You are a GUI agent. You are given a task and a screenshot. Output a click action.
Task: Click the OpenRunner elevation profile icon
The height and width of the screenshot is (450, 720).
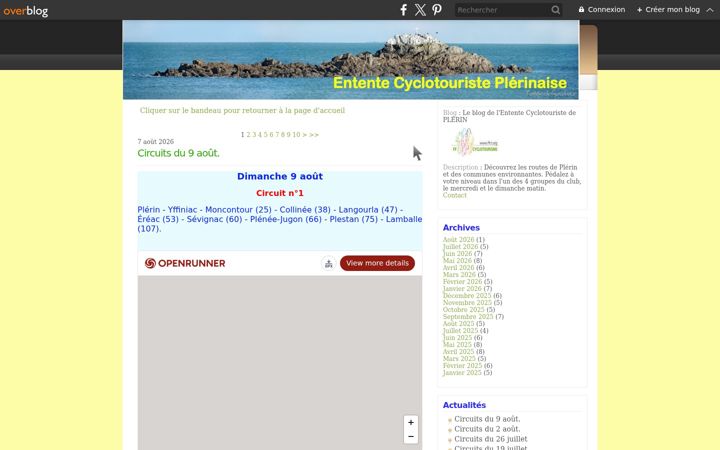(x=328, y=263)
